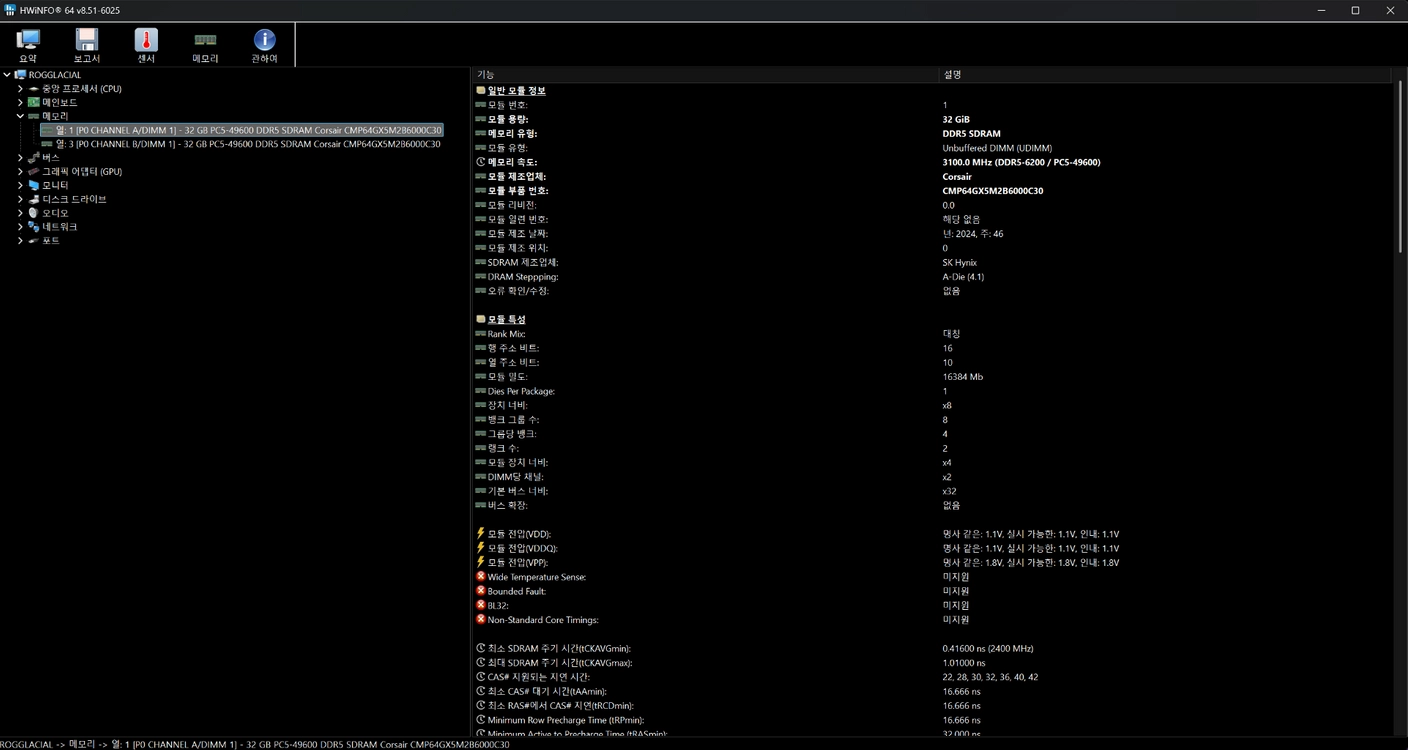Viewport: 1408px width, 750px height.
Task: Click the ROGGLACIAL computer icon in tree
Action: pos(20,75)
